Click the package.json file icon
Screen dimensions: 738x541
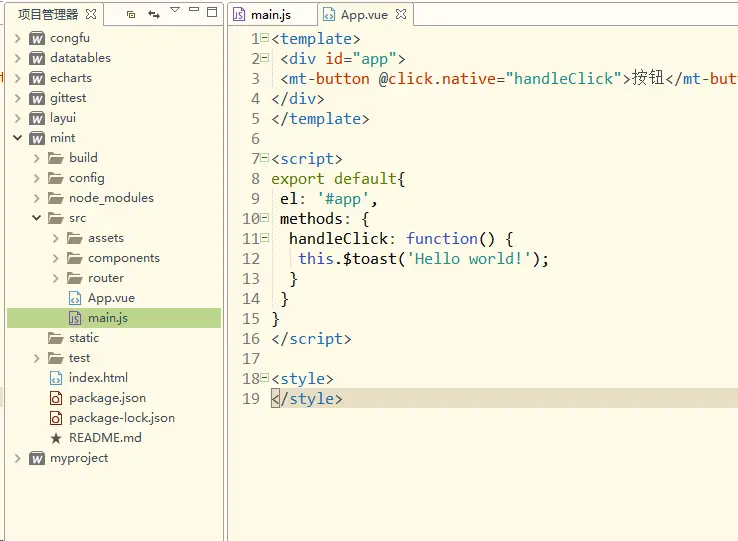point(56,398)
